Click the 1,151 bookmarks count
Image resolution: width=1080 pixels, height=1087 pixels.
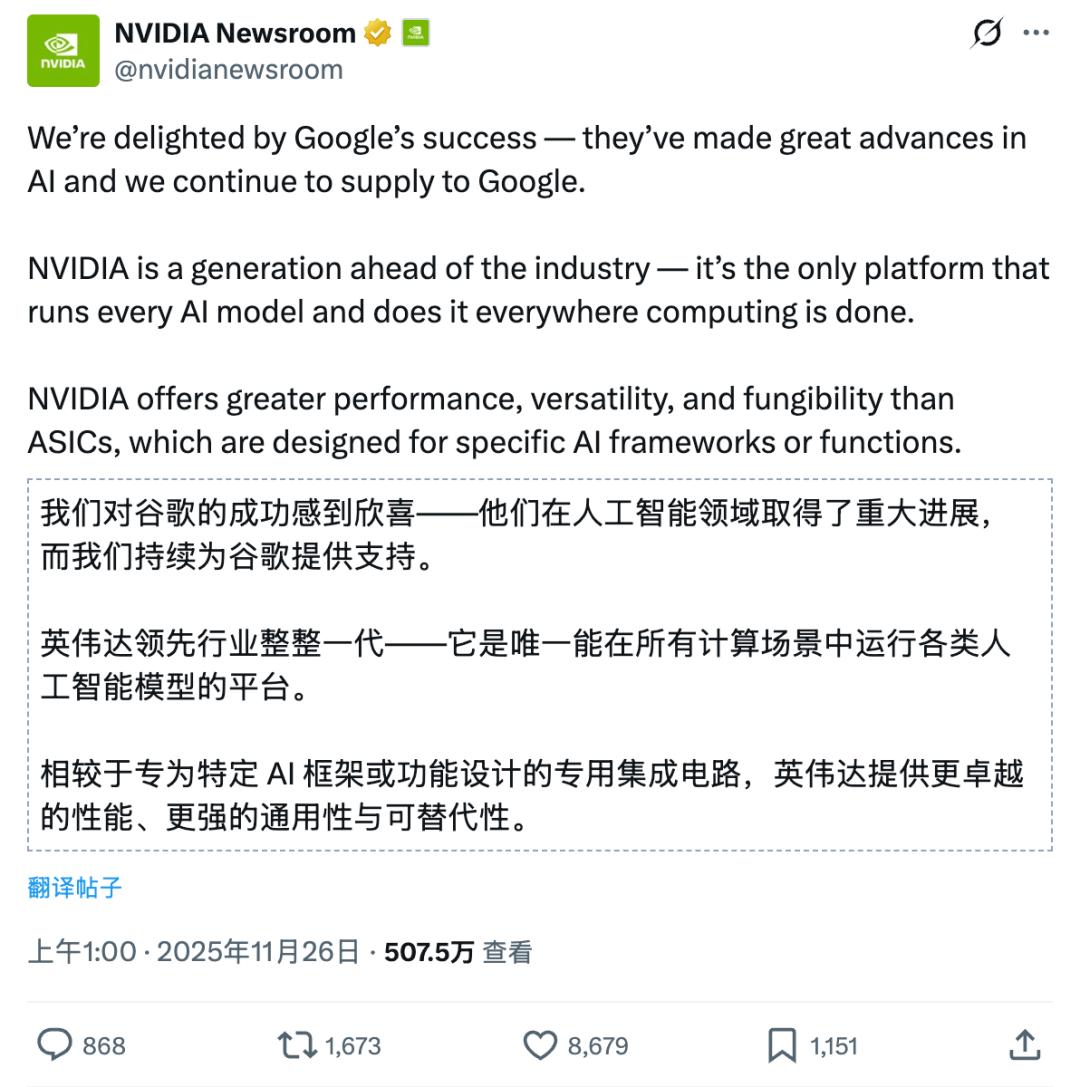[x=834, y=1047]
